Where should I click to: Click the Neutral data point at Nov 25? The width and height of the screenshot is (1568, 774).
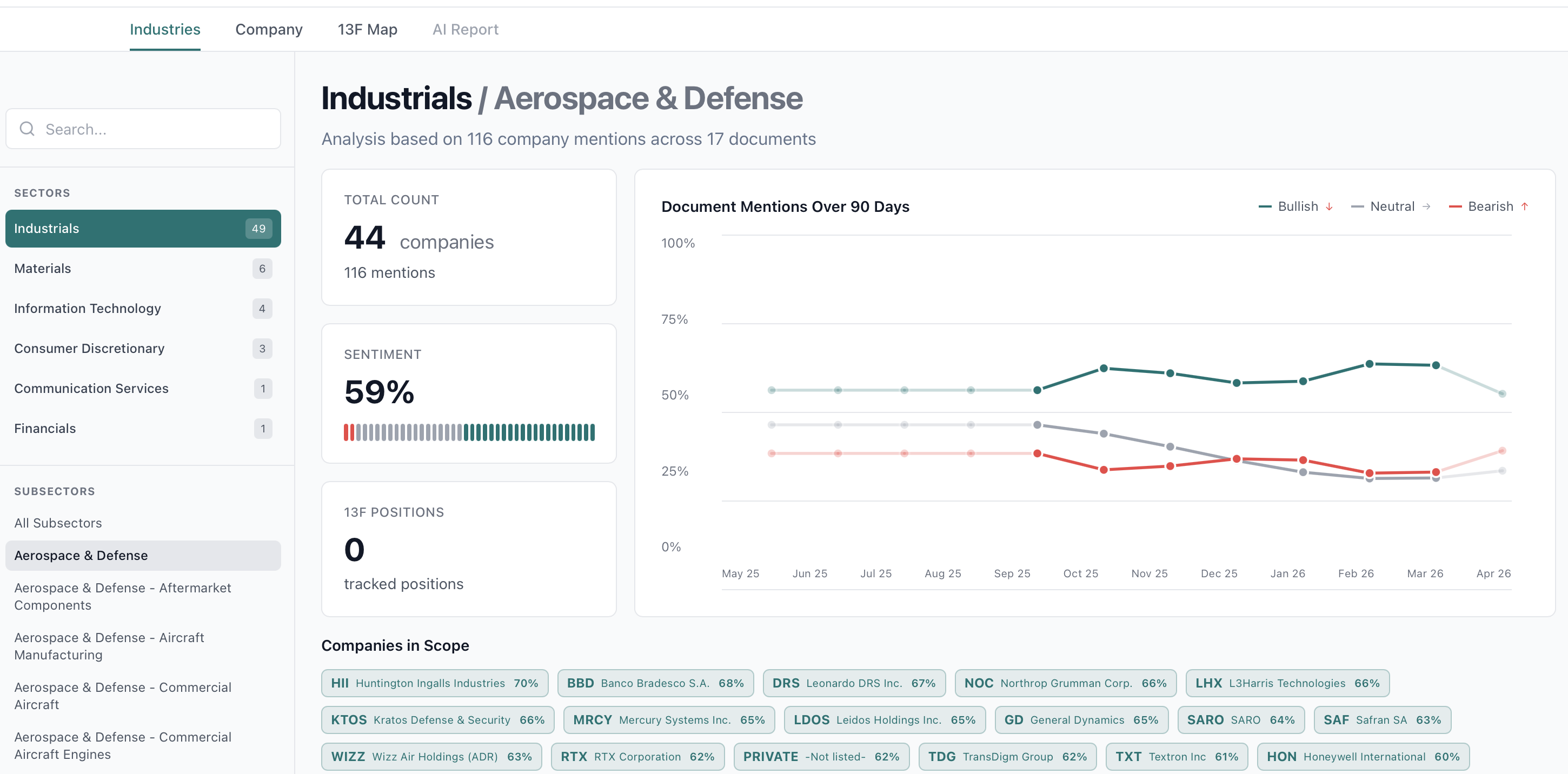click(1170, 446)
